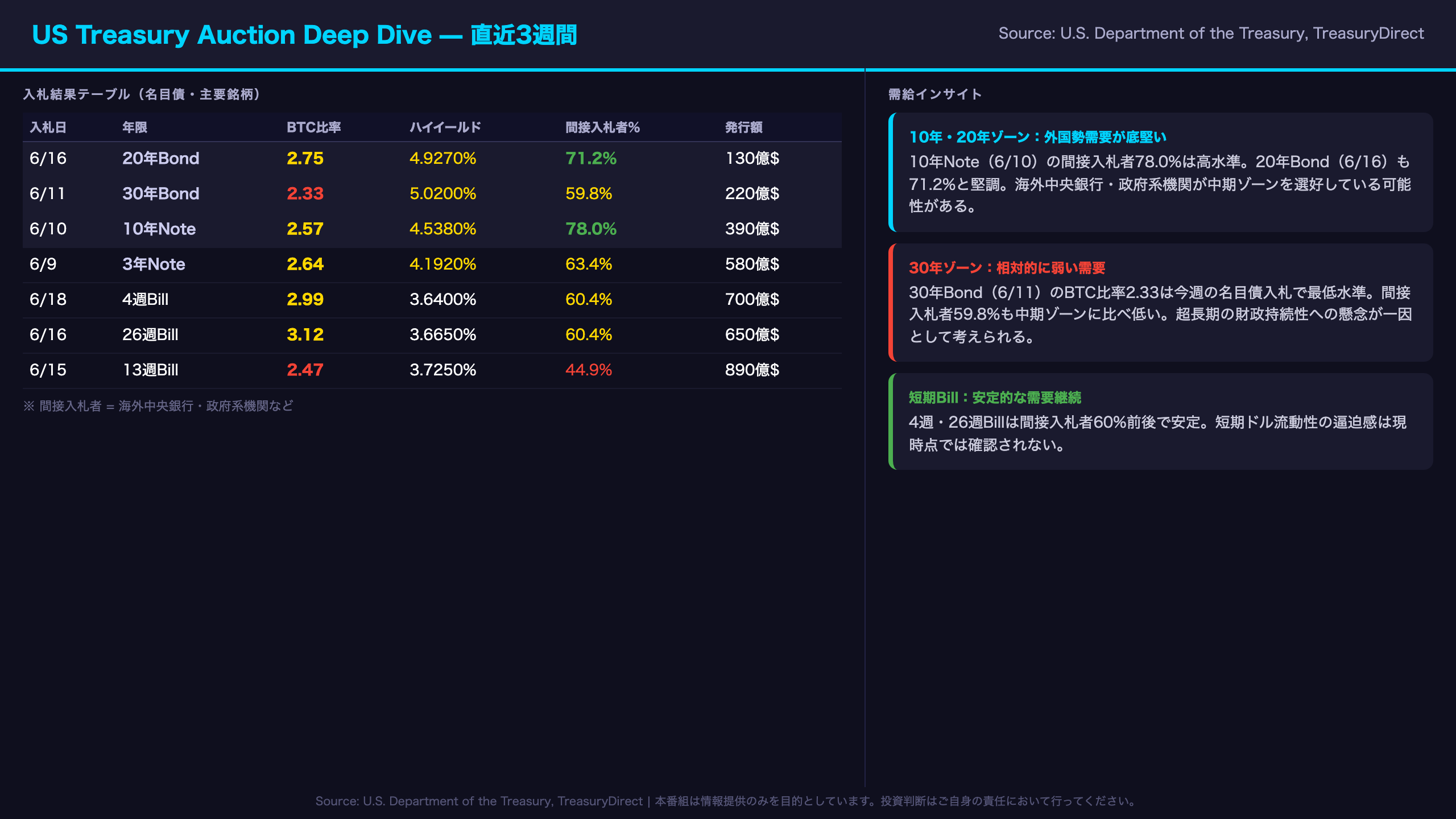Click the '220億$' issue amount
This screenshot has width=1456, height=819.
[752, 193]
